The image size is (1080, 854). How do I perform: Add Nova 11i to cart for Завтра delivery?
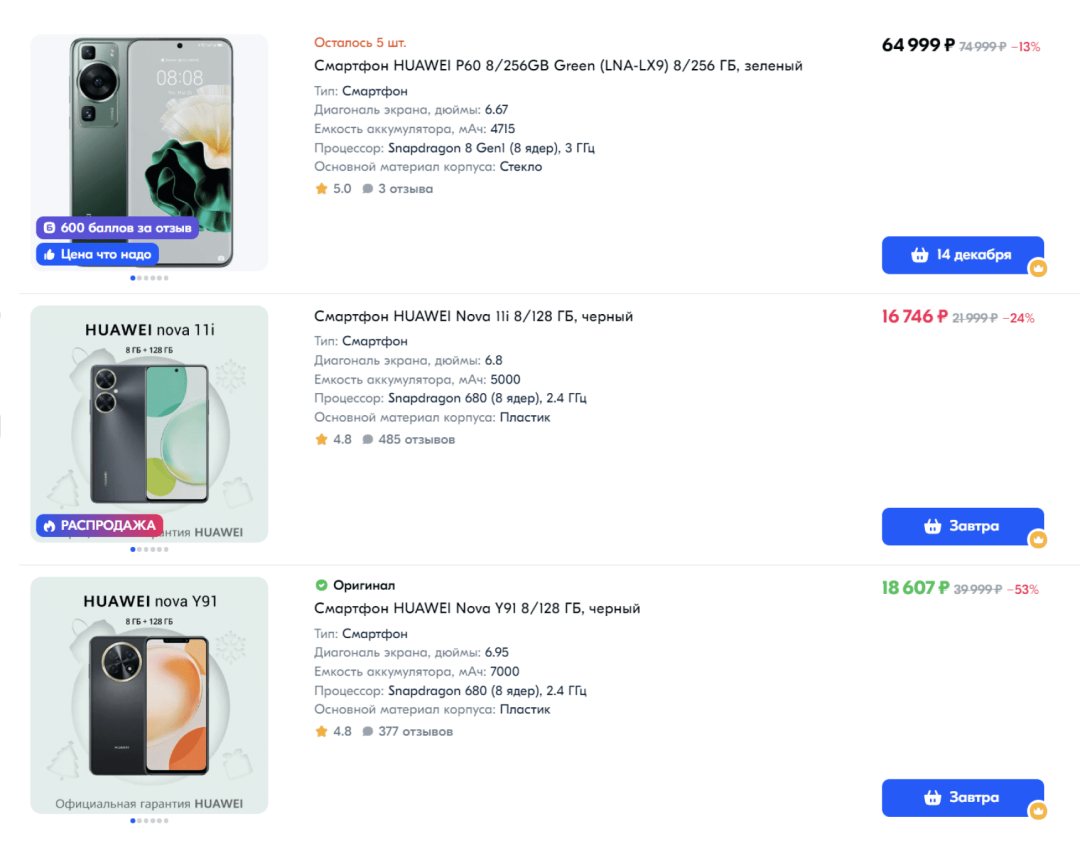(x=961, y=526)
